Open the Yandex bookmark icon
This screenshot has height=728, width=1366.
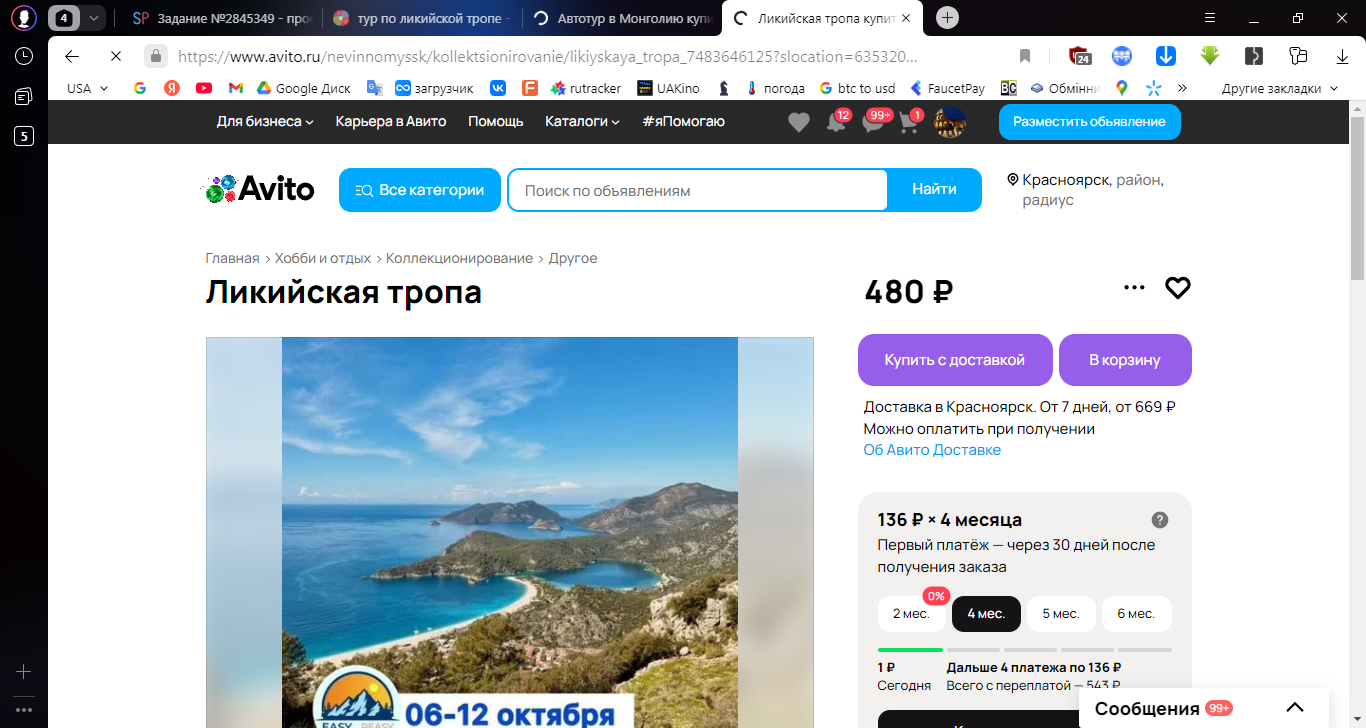coord(172,88)
